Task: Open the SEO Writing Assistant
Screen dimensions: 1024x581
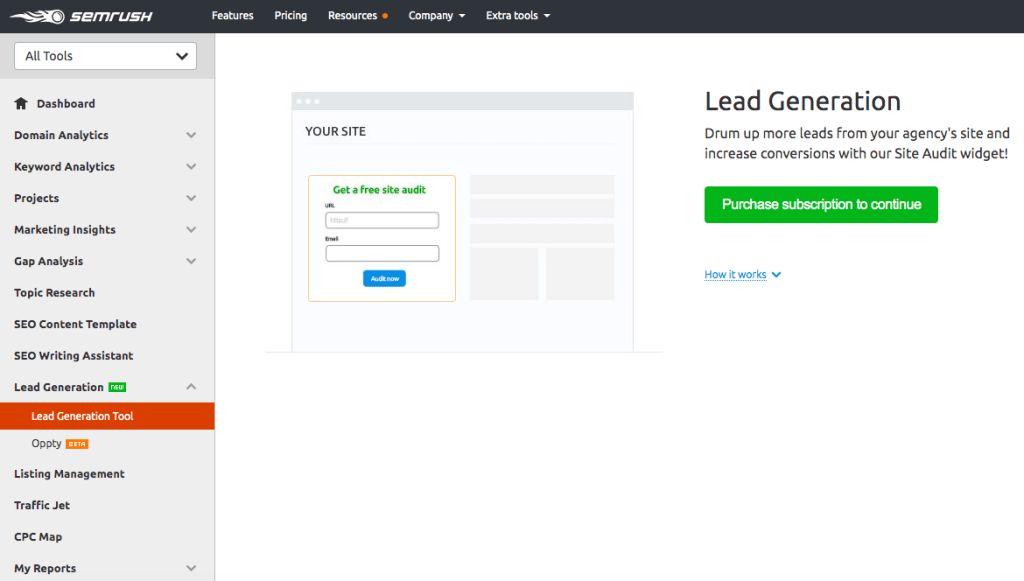Action: click(75, 355)
